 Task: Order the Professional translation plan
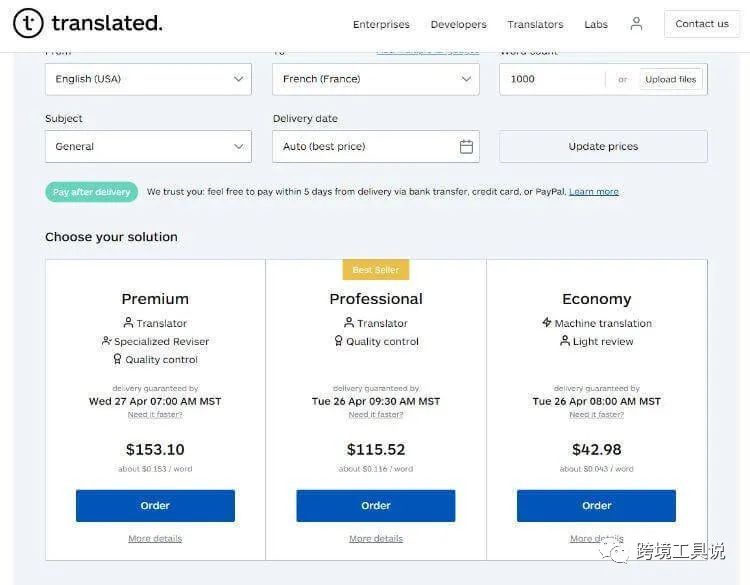376,506
